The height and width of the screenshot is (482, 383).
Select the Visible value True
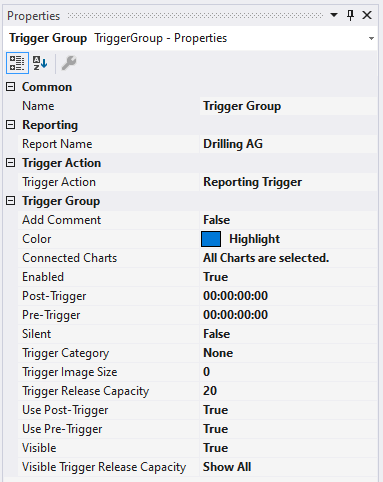click(216, 448)
